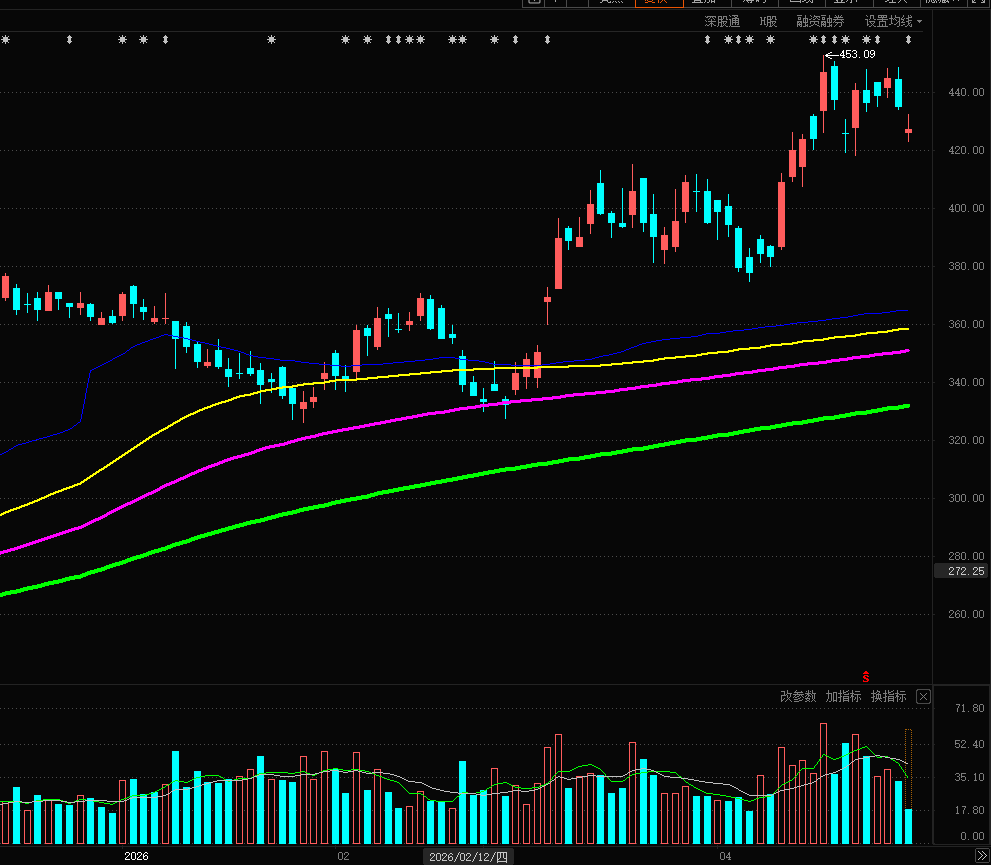Open 换指标 to switch indicator
The width and height of the screenshot is (991, 865).
point(888,696)
